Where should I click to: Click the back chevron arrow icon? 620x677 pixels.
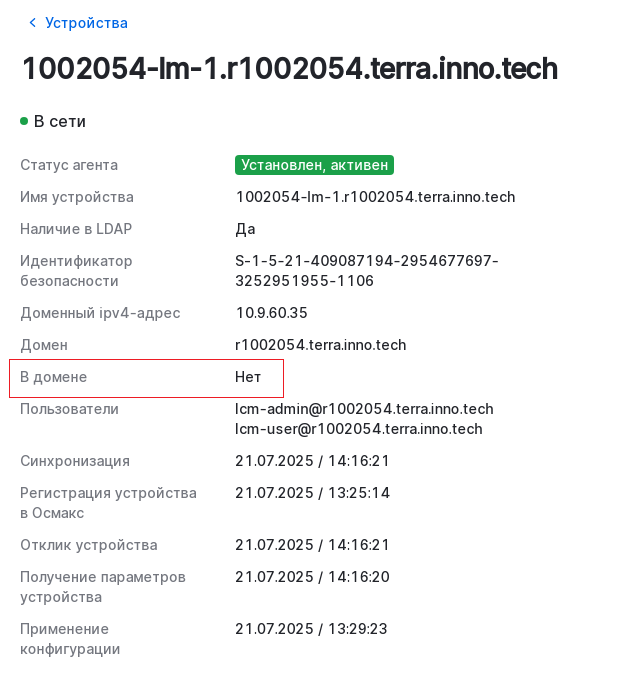coord(32,23)
